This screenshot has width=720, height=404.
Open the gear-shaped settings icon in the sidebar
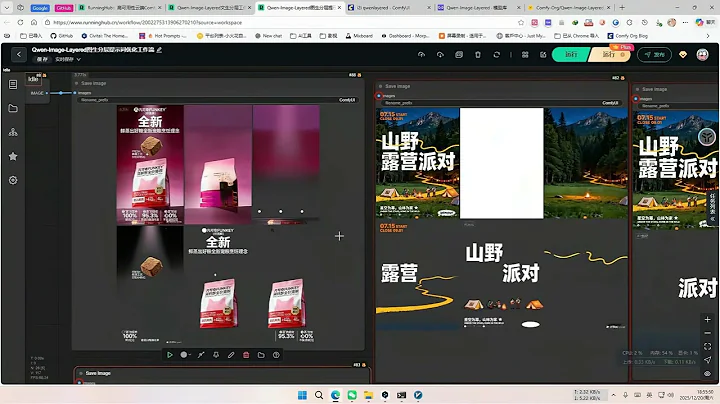coord(13,180)
